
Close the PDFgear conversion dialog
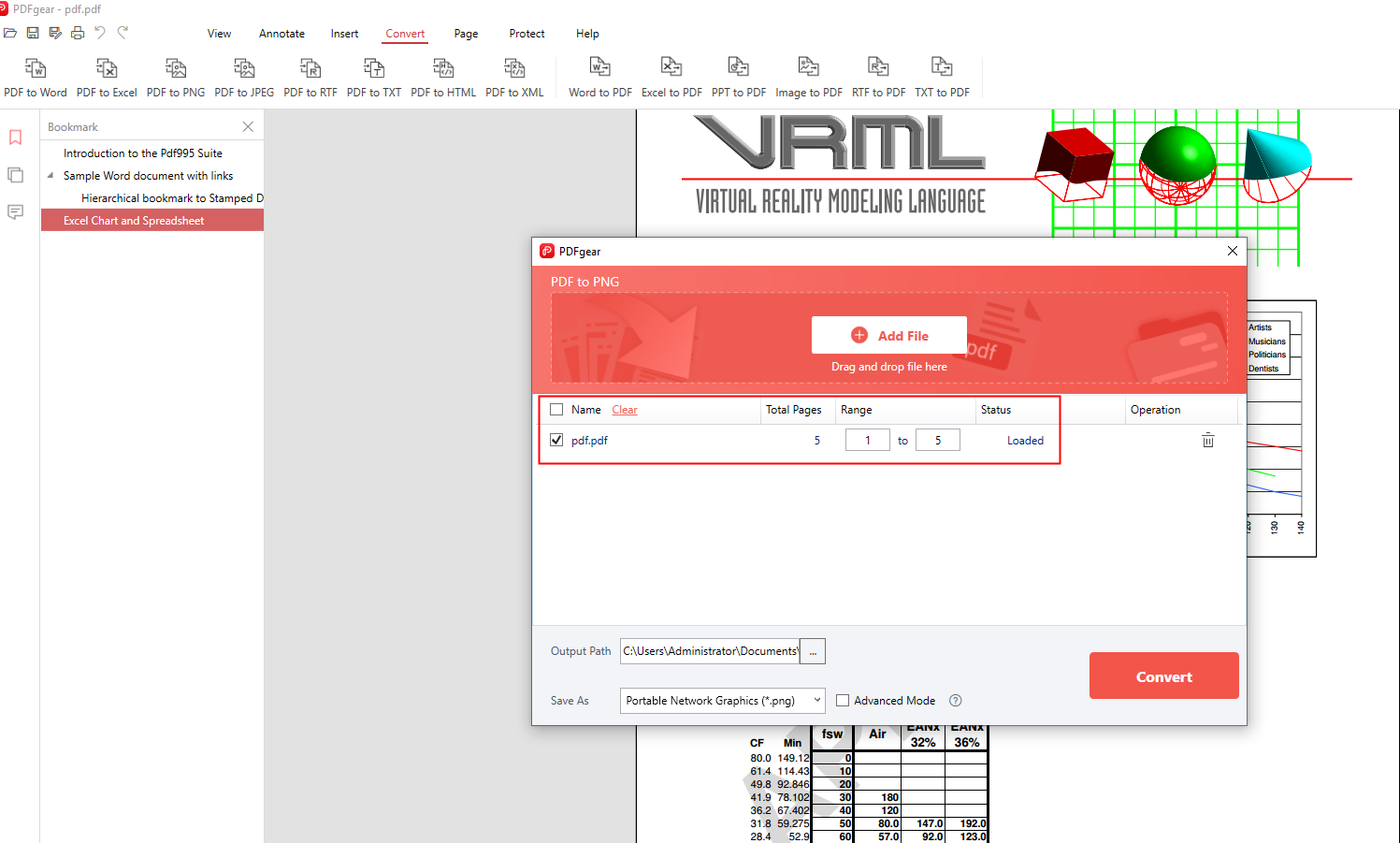click(1233, 251)
